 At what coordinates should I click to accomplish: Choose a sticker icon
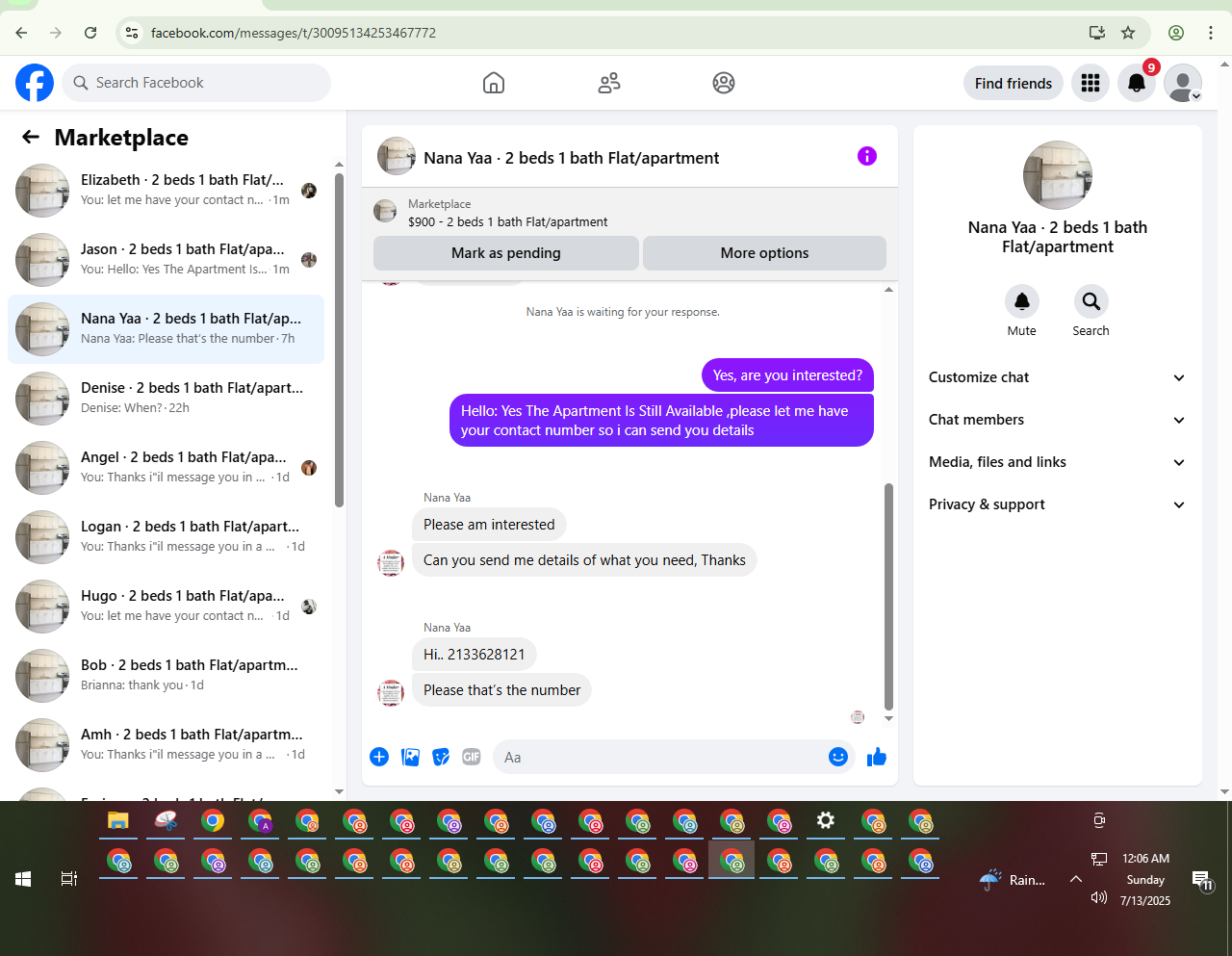[x=441, y=757]
